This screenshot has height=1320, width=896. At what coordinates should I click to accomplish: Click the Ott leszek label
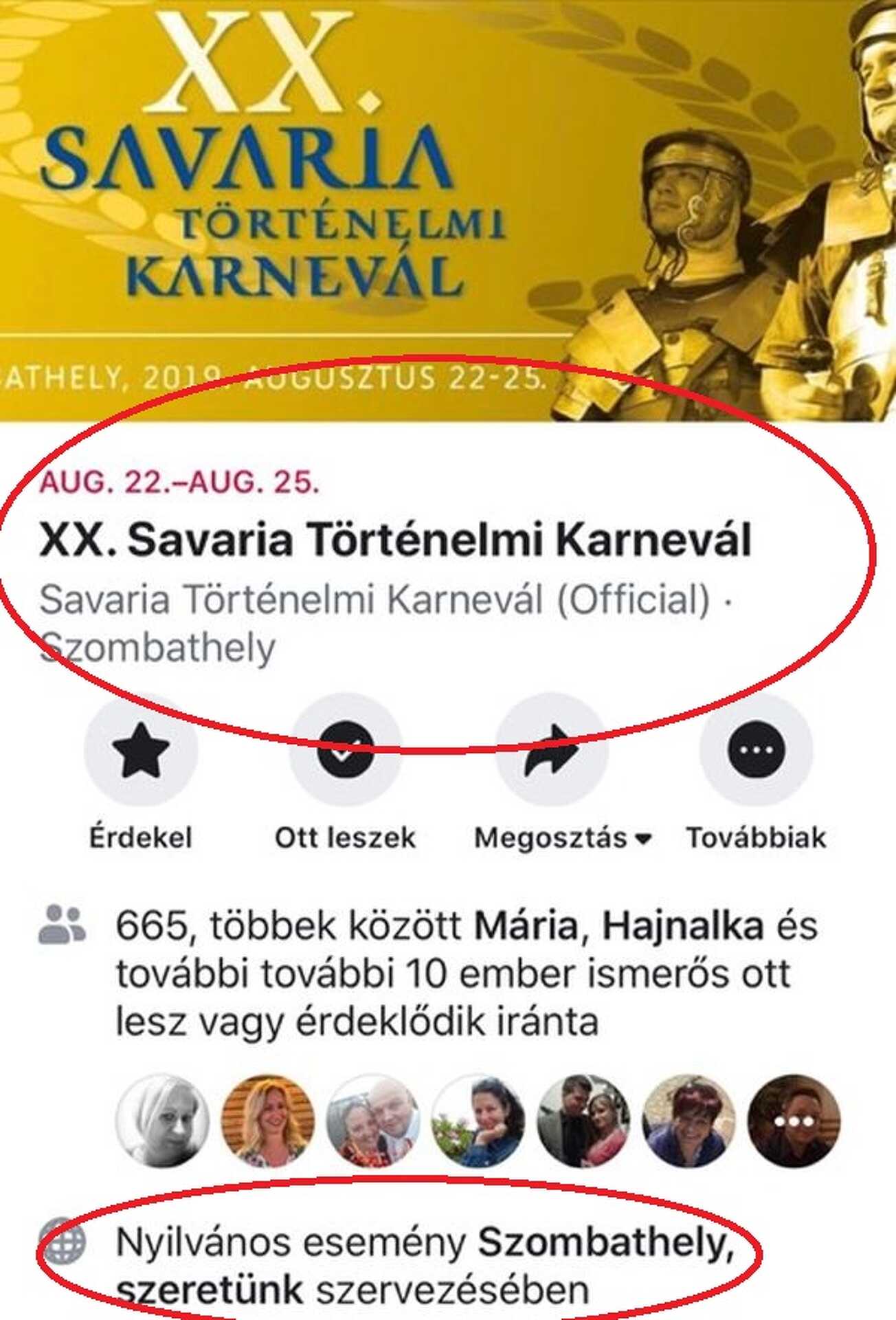(x=346, y=838)
